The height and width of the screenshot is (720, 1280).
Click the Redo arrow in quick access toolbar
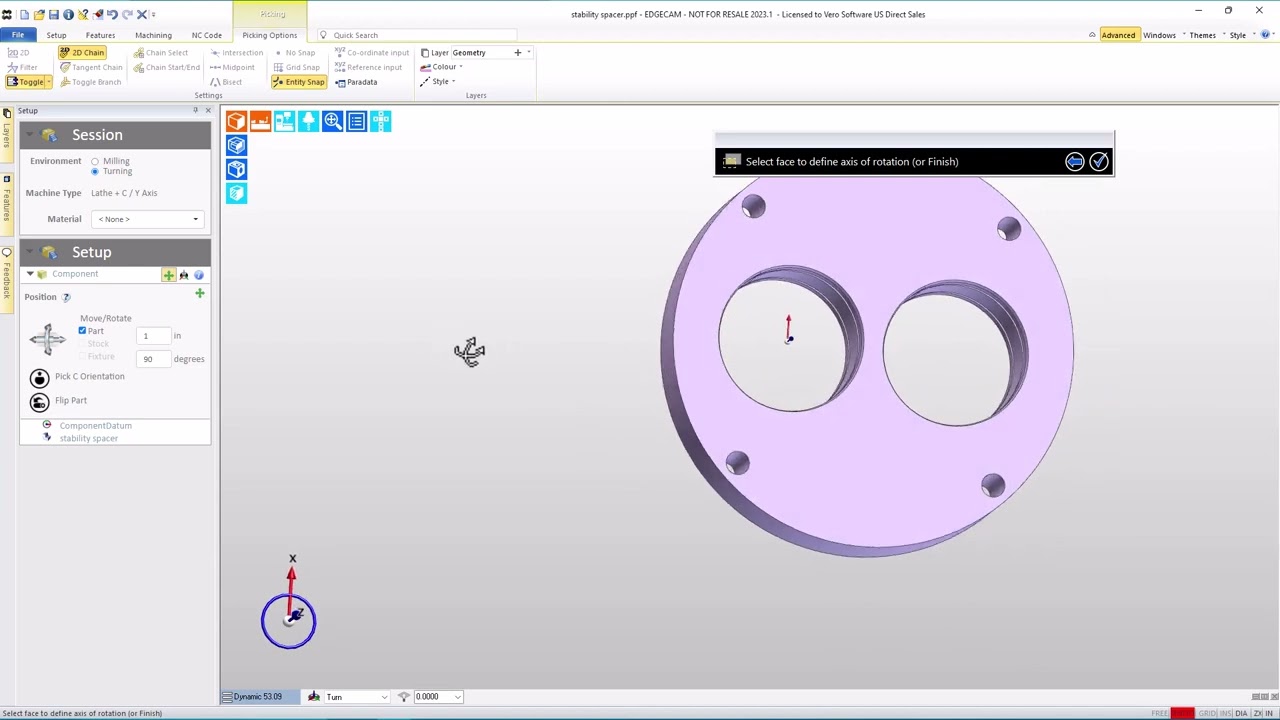click(127, 14)
